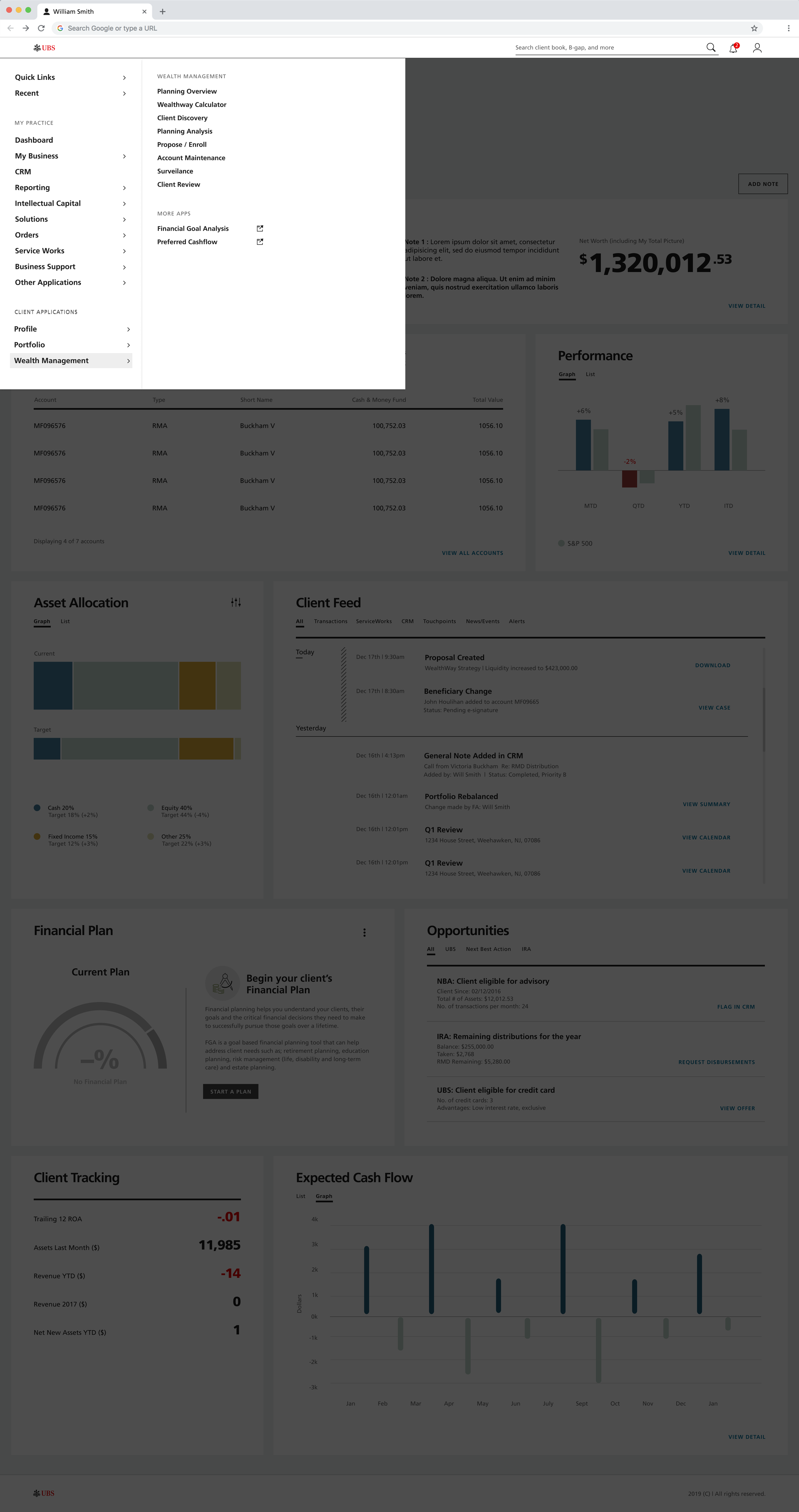Switch Asset Allocation to List view

(65, 621)
